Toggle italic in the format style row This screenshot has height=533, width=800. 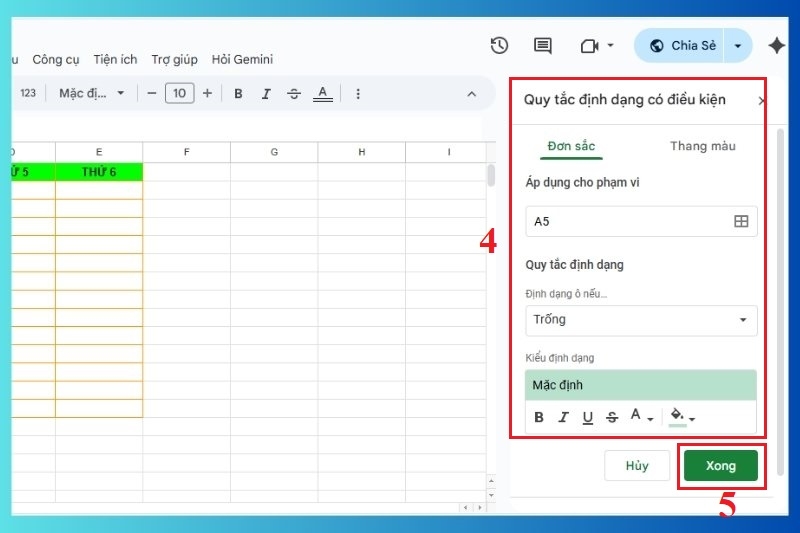(x=563, y=418)
